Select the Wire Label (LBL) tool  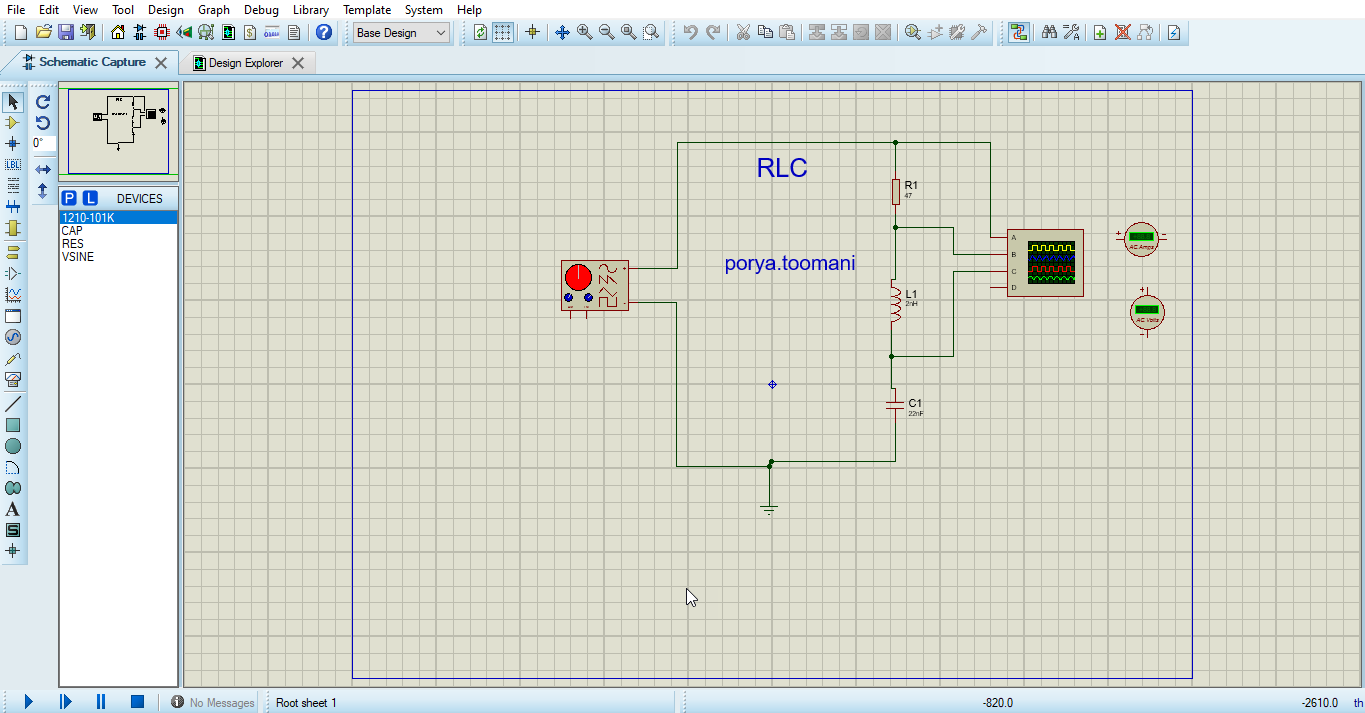pyautogui.click(x=13, y=165)
